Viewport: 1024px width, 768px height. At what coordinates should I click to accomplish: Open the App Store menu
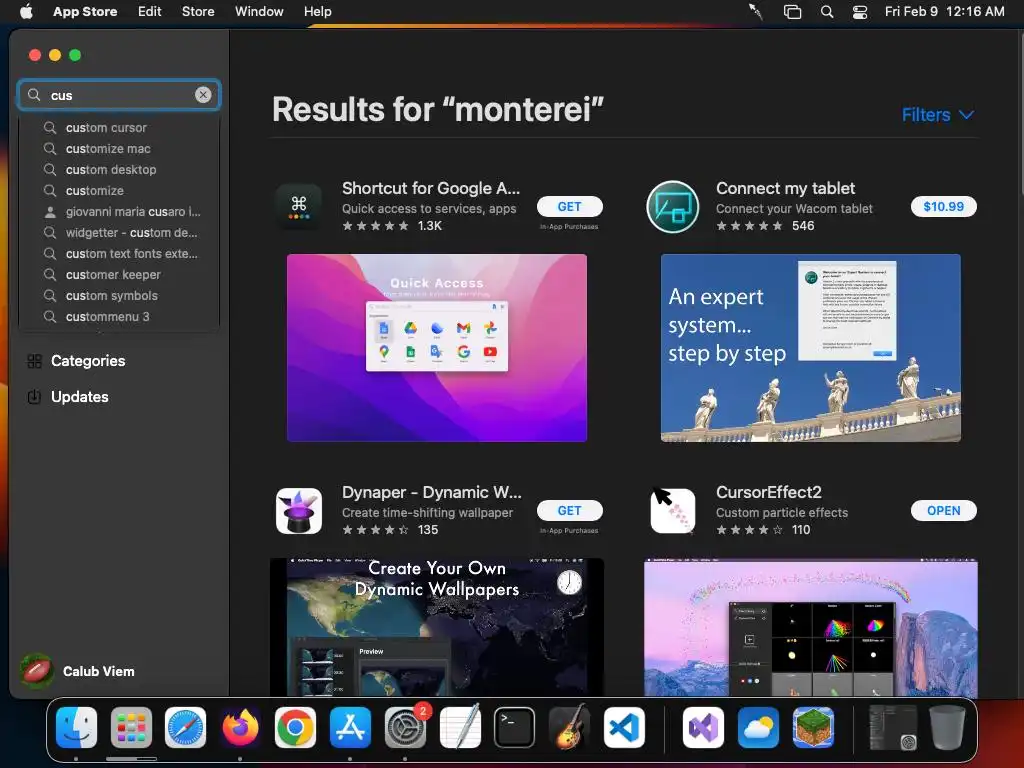85,12
